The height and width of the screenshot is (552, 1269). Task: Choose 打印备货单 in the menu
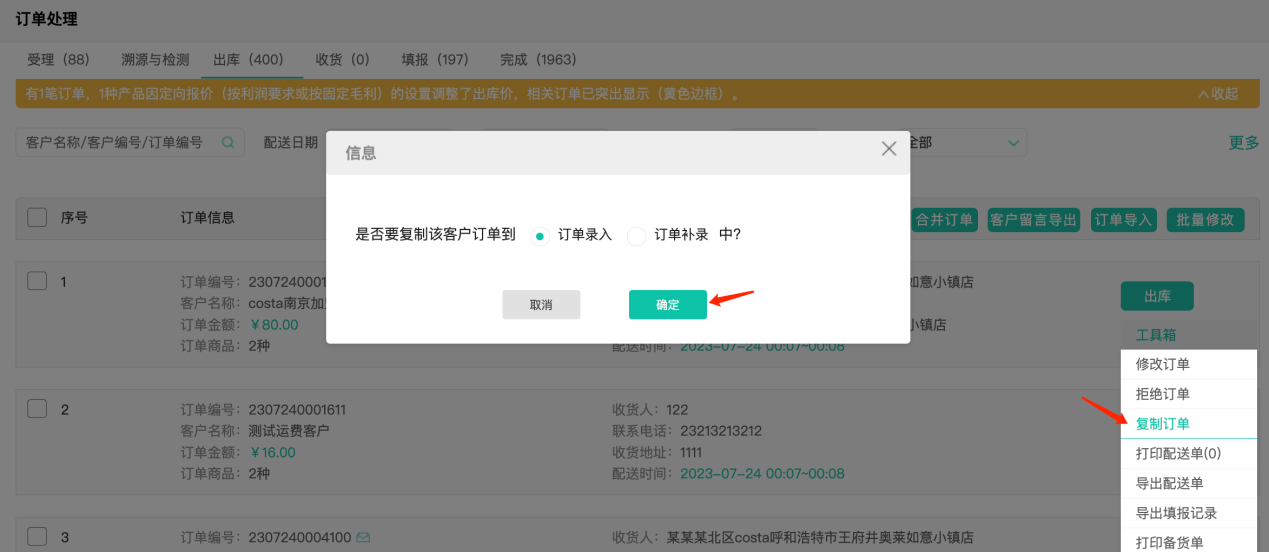[x=1188, y=541]
